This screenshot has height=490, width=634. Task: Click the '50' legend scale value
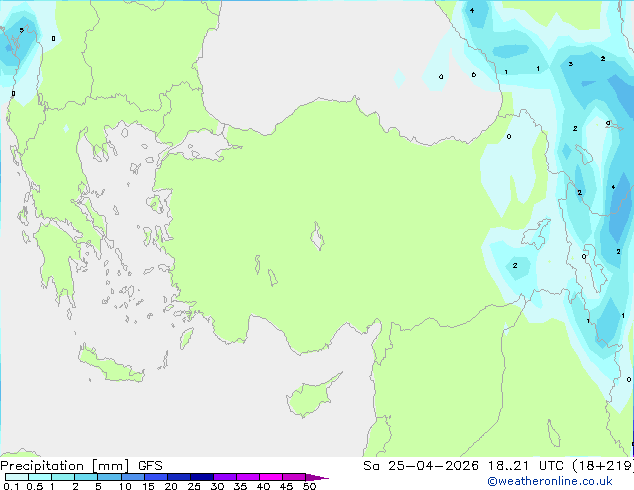coord(310,486)
